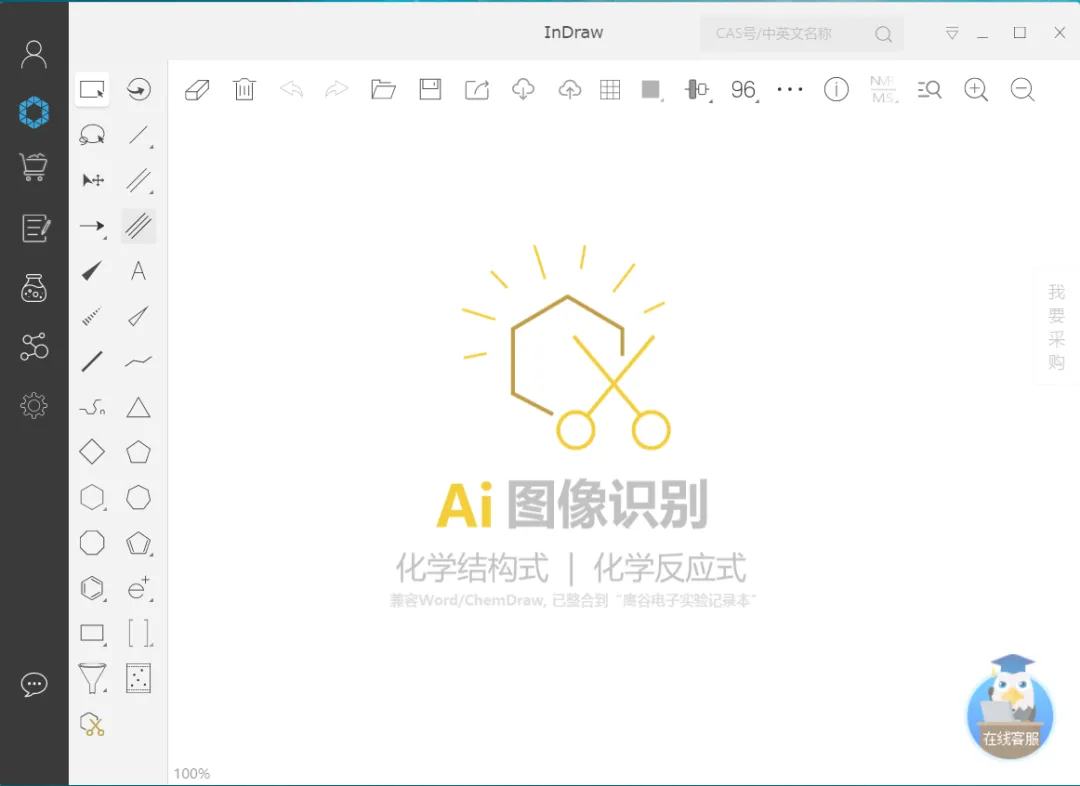Image resolution: width=1080 pixels, height=786 pixels.
Task: Open the reagent flask module
Action: [34, 288]
